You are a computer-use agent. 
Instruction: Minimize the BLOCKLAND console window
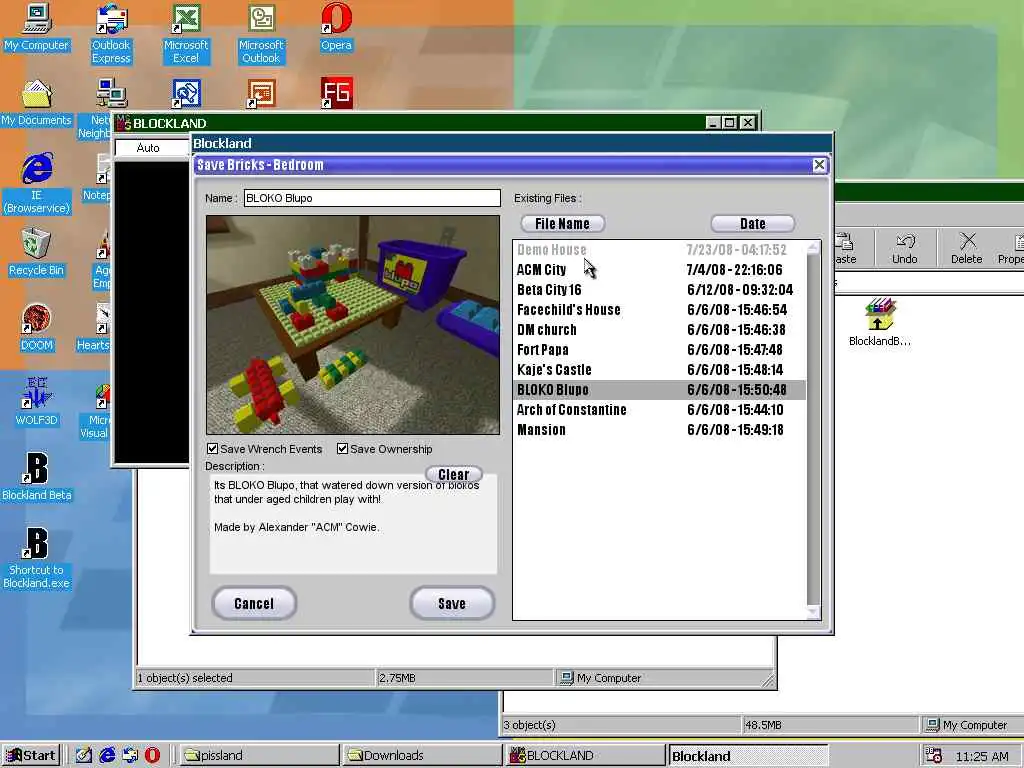click(713, 123)
